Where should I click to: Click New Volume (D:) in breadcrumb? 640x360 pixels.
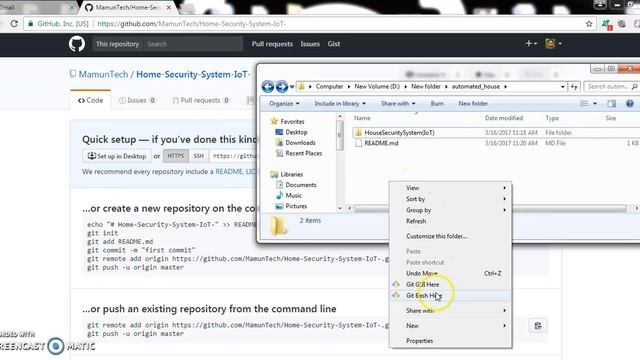(x=377, y=87)
